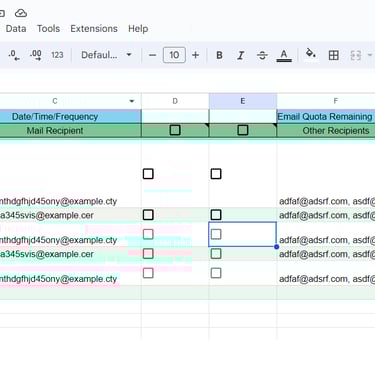
Task: Open the Default font family dropdown
Action: tap(106, 55)
